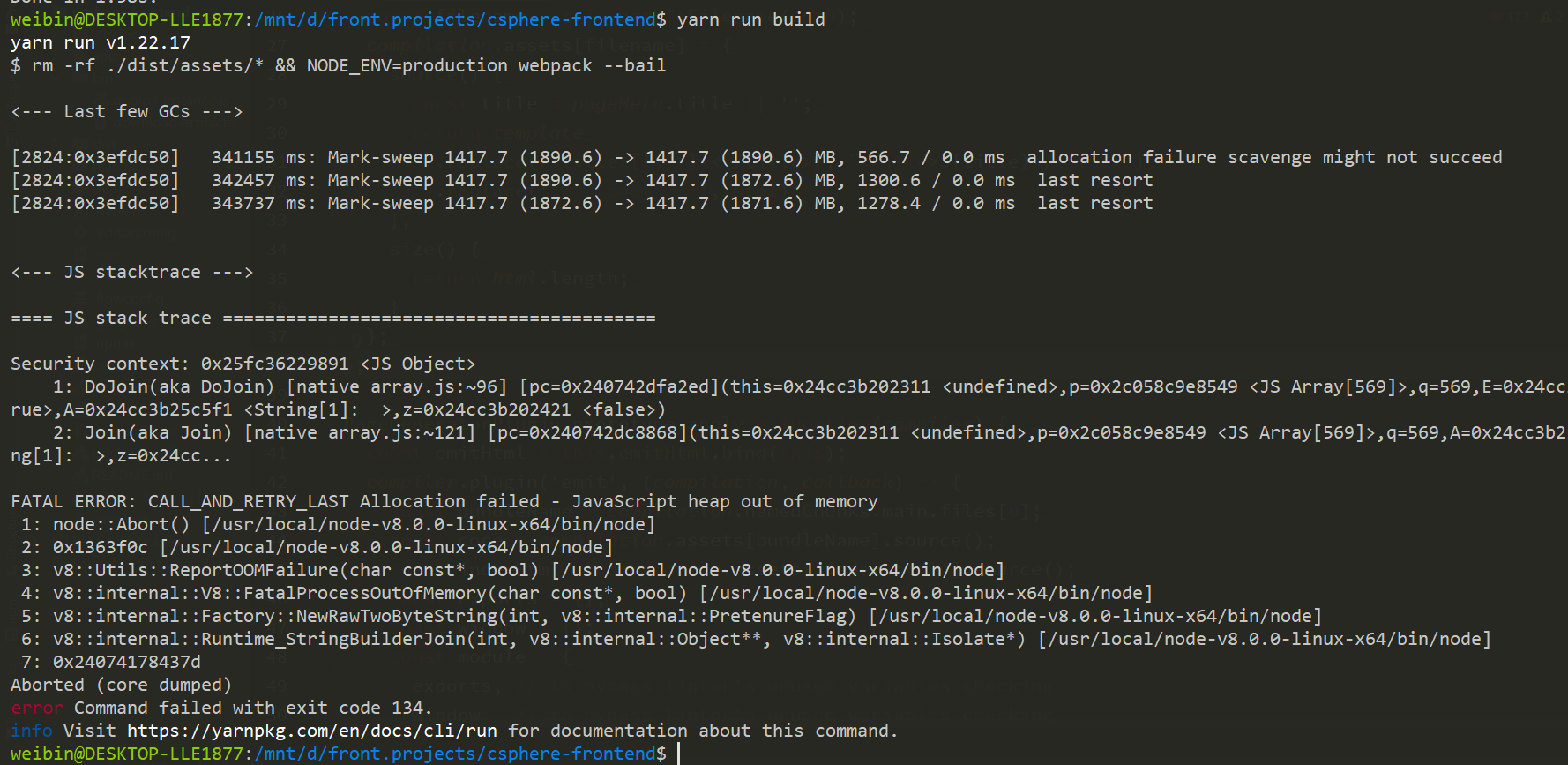
Task: Click the blue "info" label
Action: tap(31, 731)
